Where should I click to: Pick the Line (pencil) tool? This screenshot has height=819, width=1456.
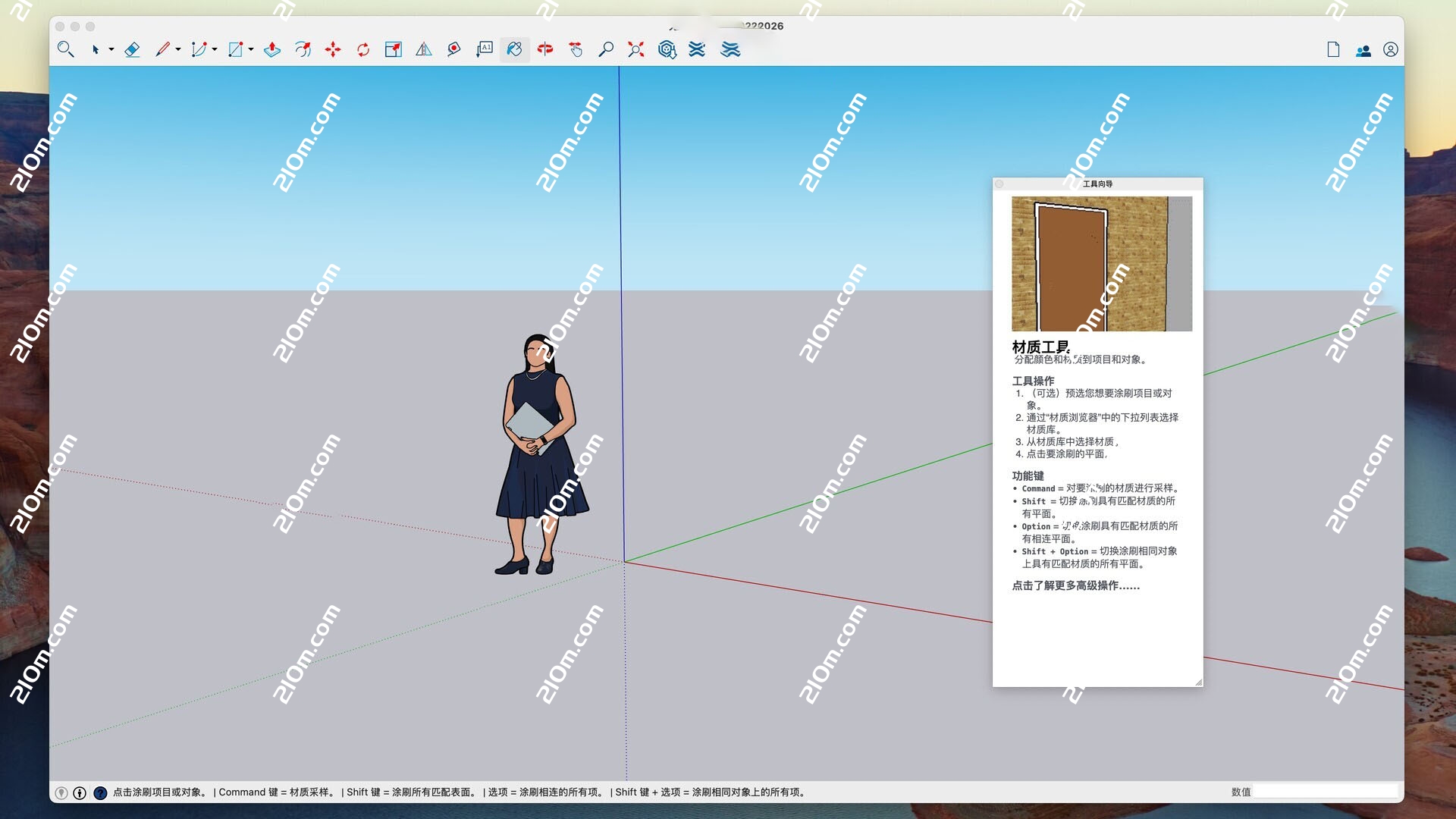(162, 50)
